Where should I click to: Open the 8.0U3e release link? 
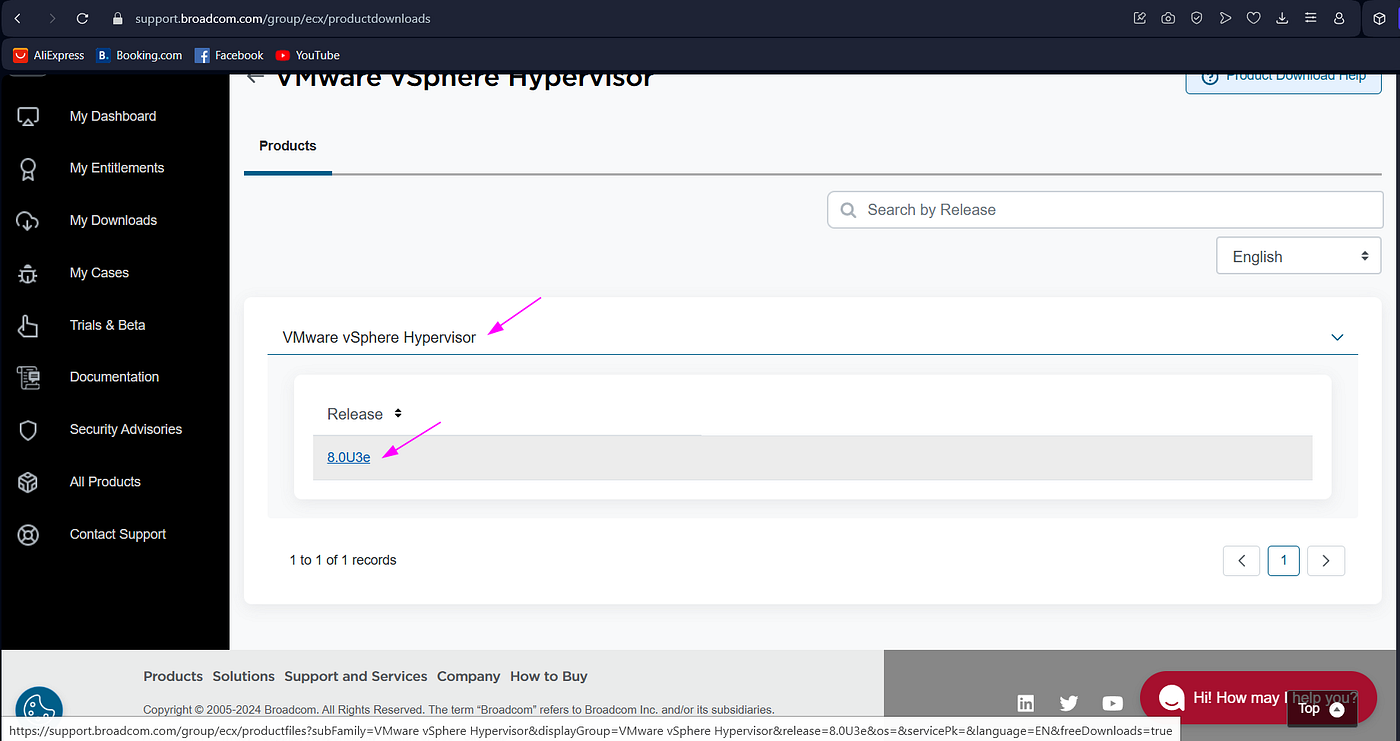click(348, 457)
